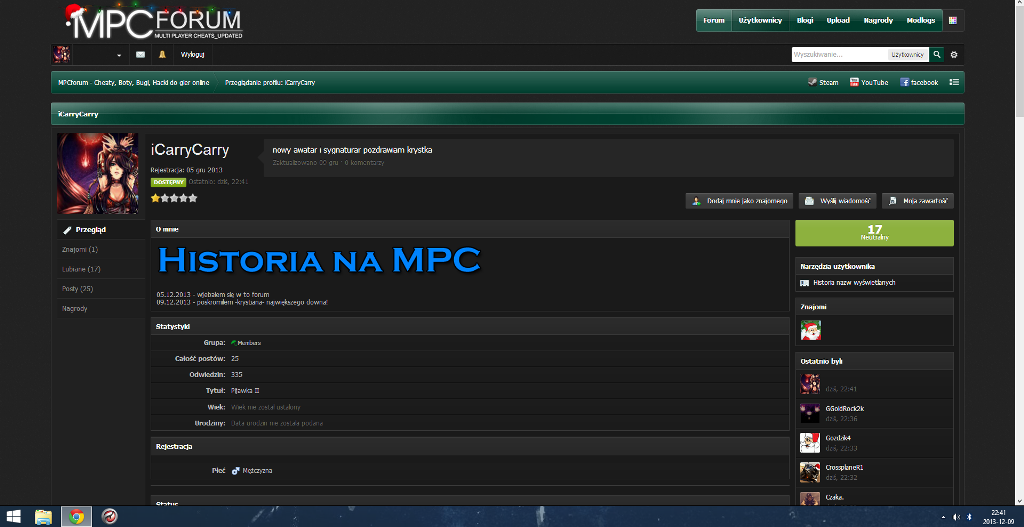Click Wyślij wiadomość button
The height and width of the screenshot is (527, 1024).
tap(838, 201)
